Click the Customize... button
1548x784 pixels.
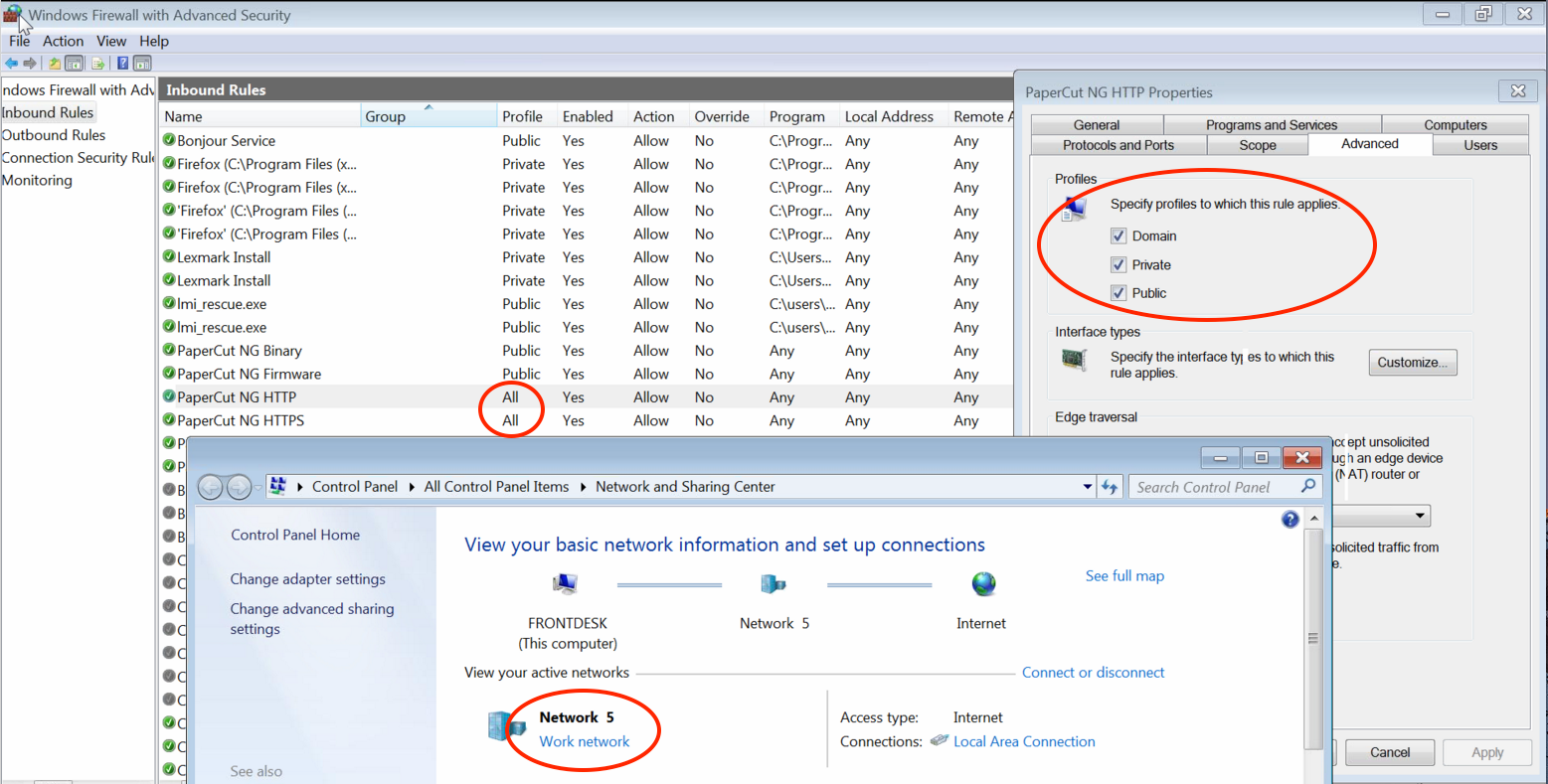click(x=1413, y=363)
